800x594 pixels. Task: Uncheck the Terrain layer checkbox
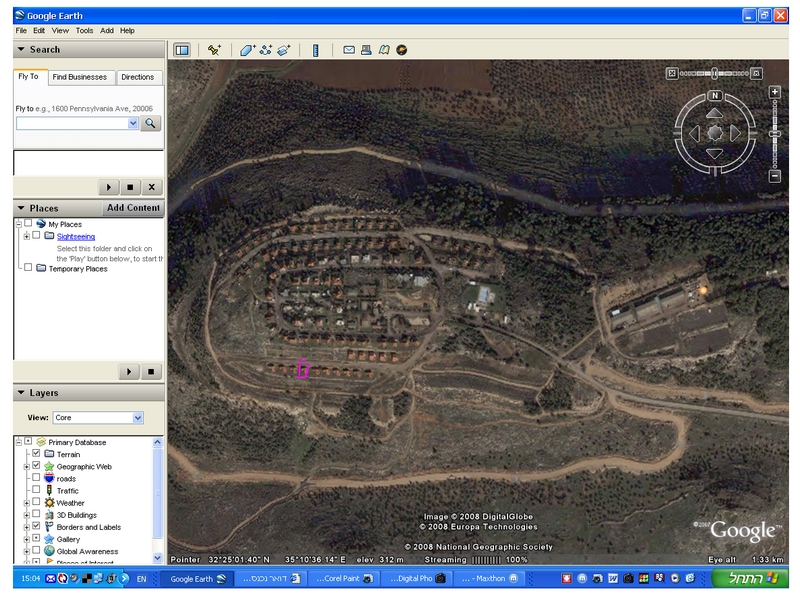click(x=36, y=453)
